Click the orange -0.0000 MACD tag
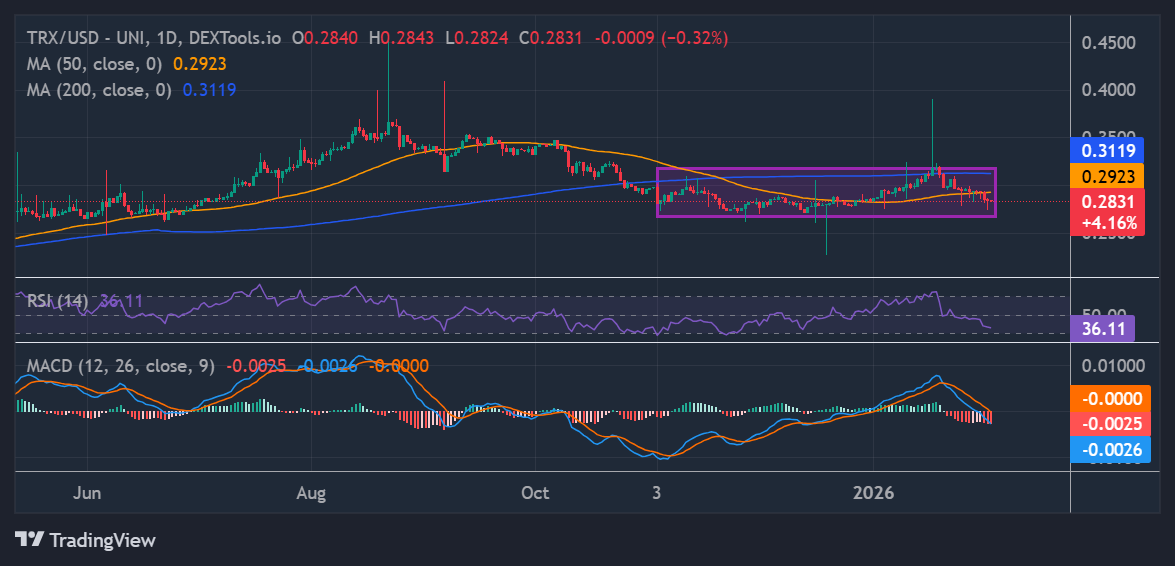The width and height of the screenshot is (1175, 566). pyautogui.click(x=1107, y=398)
